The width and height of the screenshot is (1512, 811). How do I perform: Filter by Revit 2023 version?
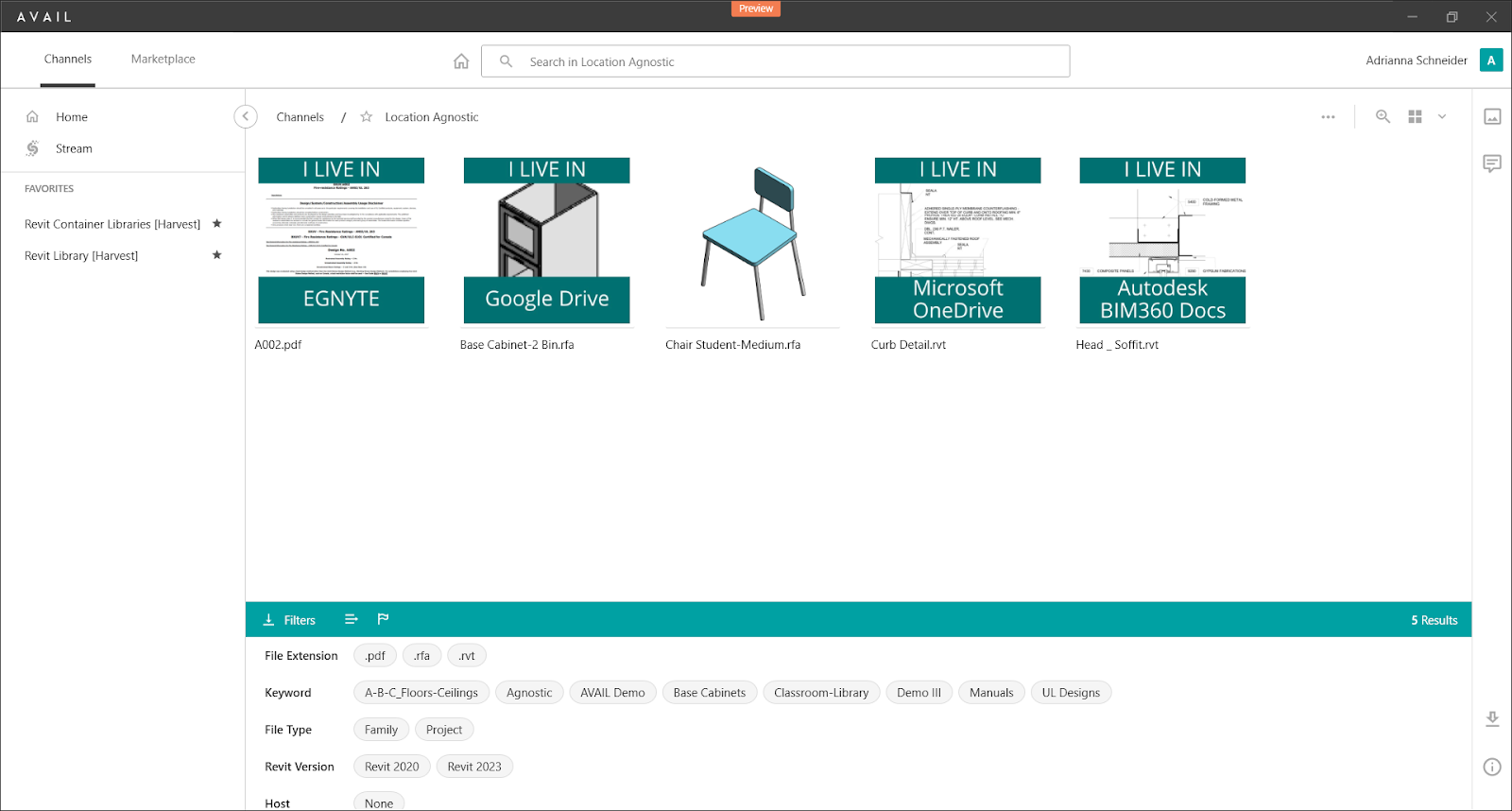tap(474, 767)
